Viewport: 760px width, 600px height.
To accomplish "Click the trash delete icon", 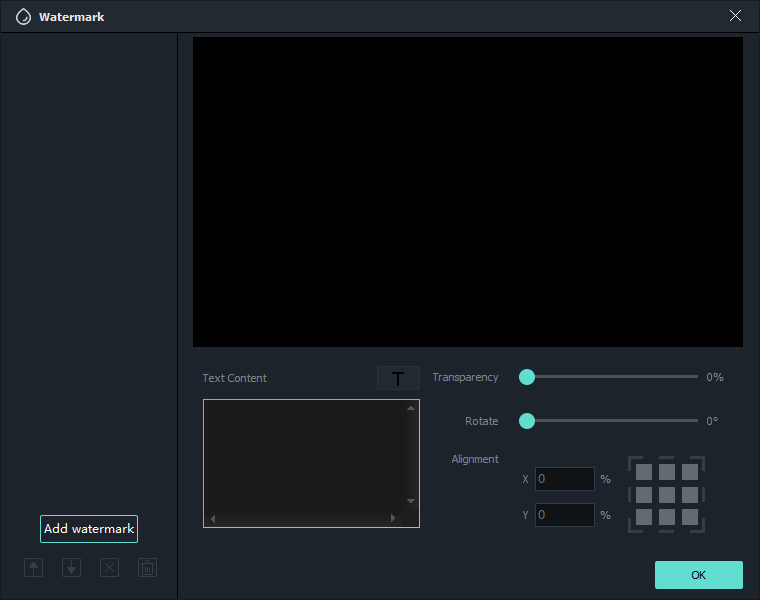I will [x=147, y=568].
